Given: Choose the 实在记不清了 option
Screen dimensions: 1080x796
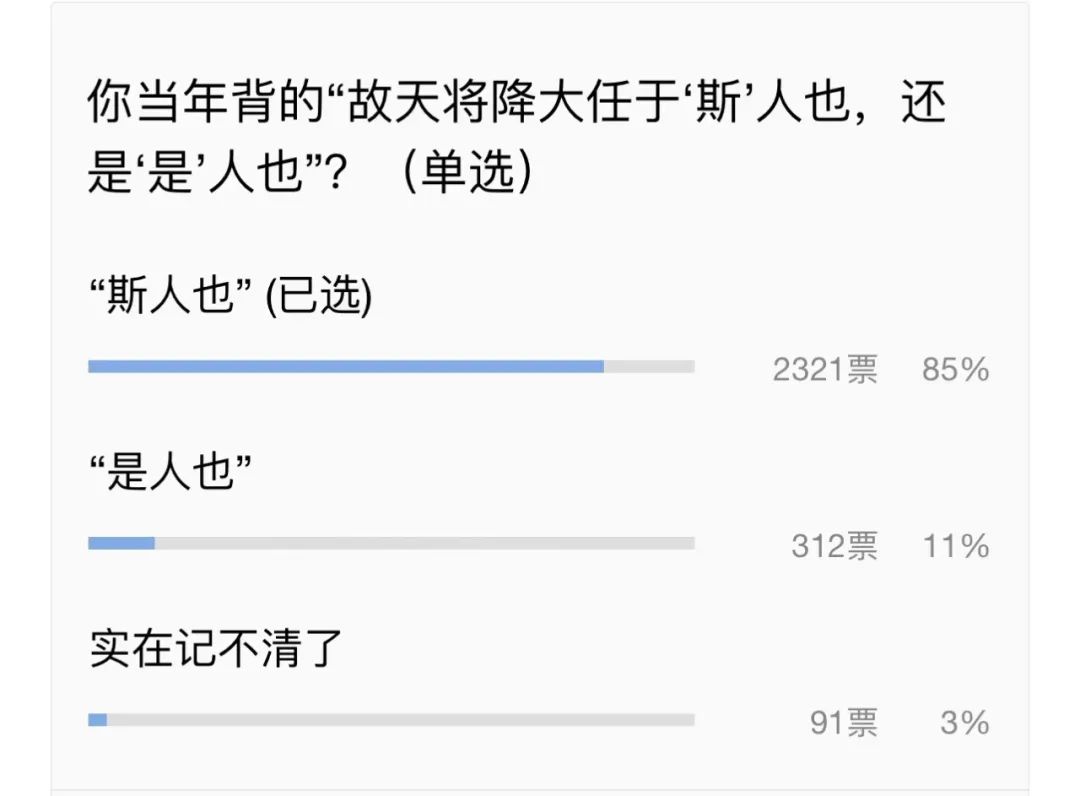Looking at the screenshot, I should tap(216, 649).
